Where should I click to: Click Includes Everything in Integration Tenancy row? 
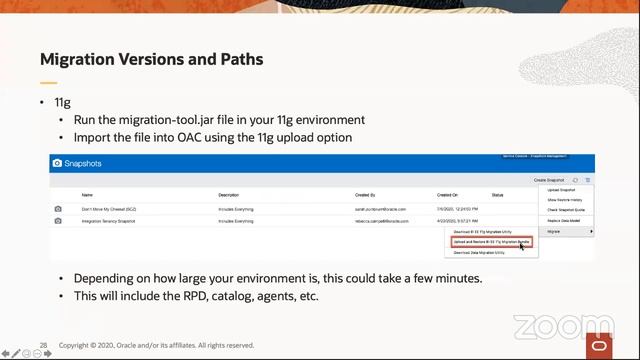pos(236,221)
